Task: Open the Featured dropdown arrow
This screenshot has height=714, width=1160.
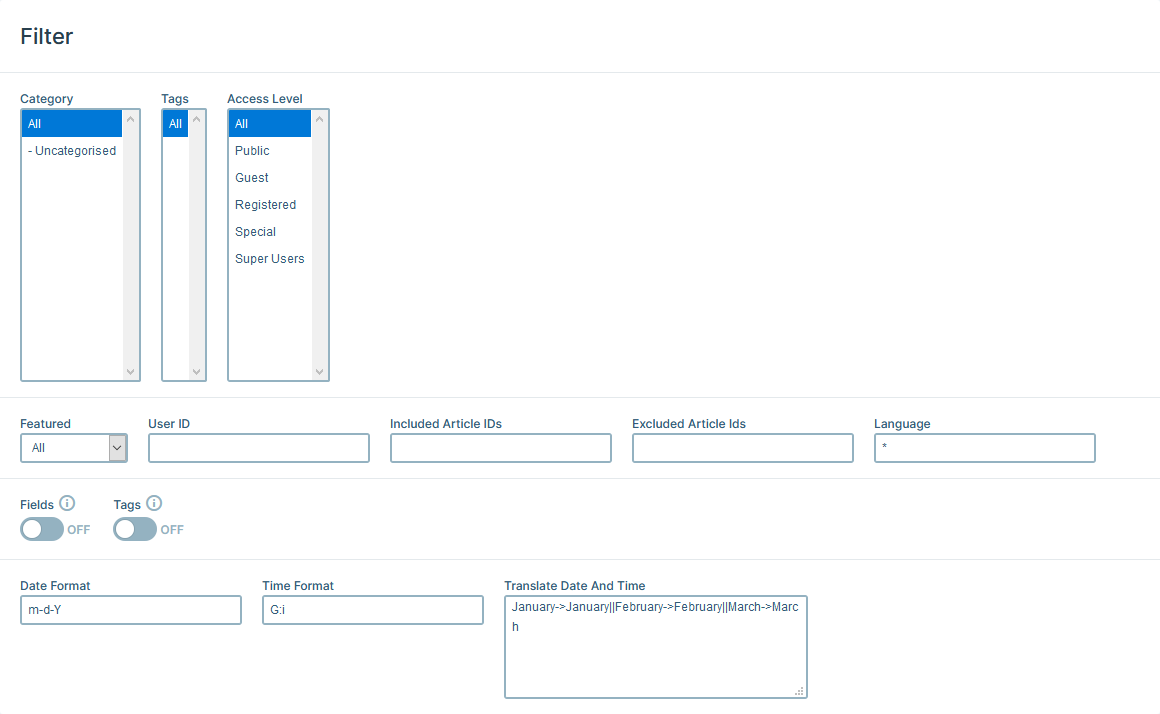Action: coord(115,447)
